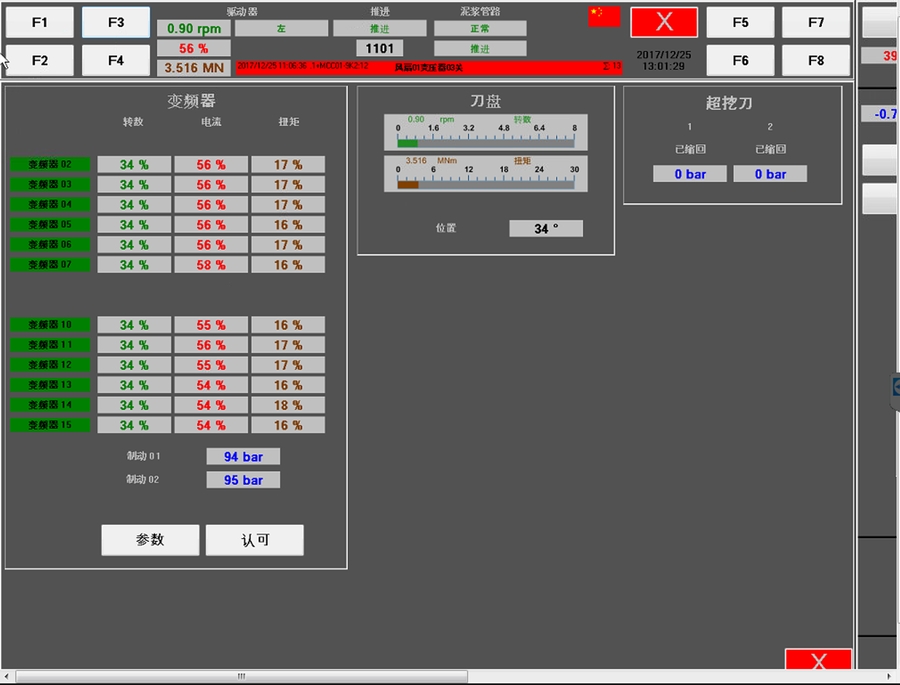
Task: Click the red X button at bottom right
Action: point(818,662)
